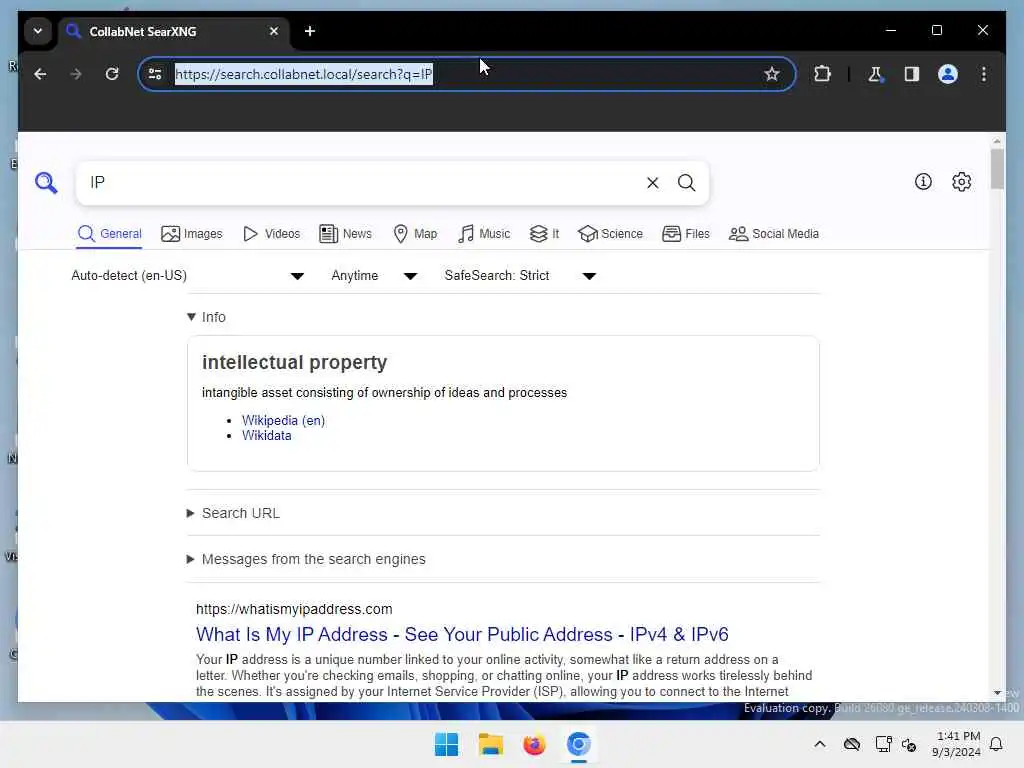Bookmark this page with the star icon
Viewport: 1024px width, 768px height.
pos(772,74)
